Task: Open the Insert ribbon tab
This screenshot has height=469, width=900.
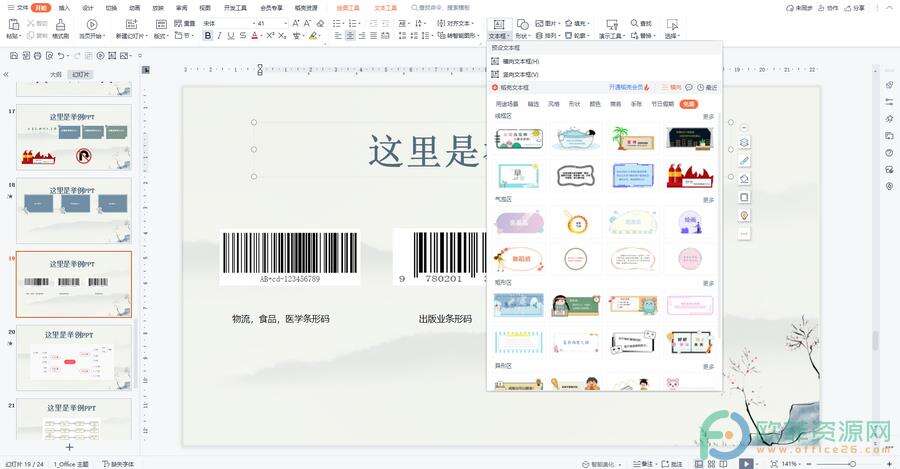Action: pos(64,8)
